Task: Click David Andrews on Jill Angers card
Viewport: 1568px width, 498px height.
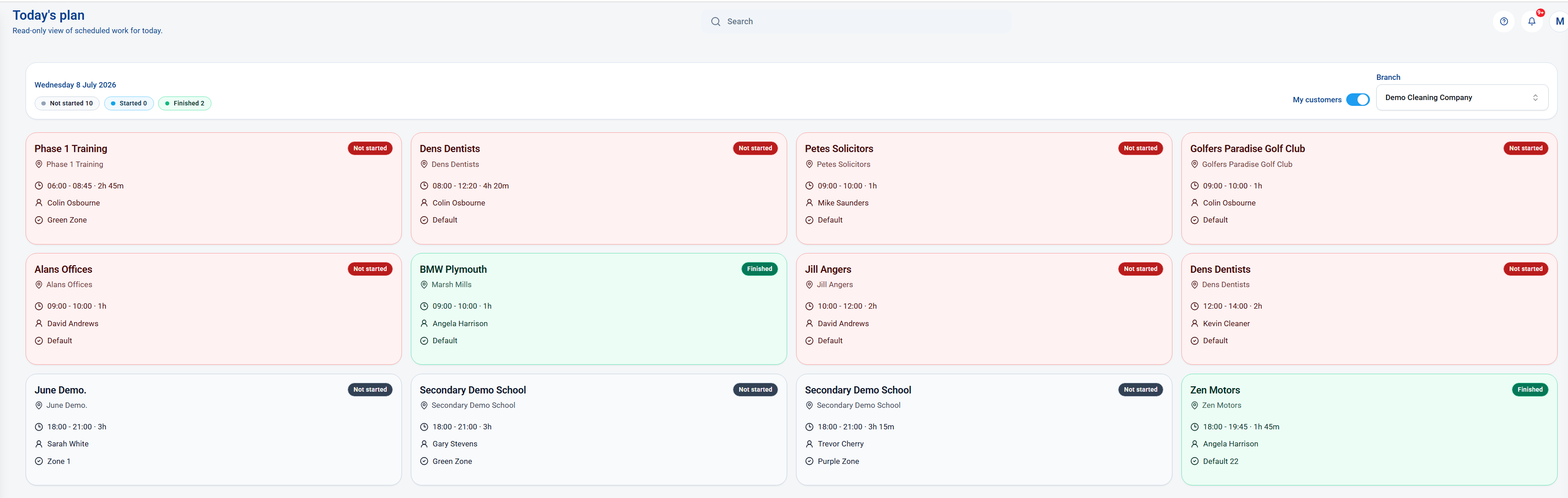Action: click(843, 323)
